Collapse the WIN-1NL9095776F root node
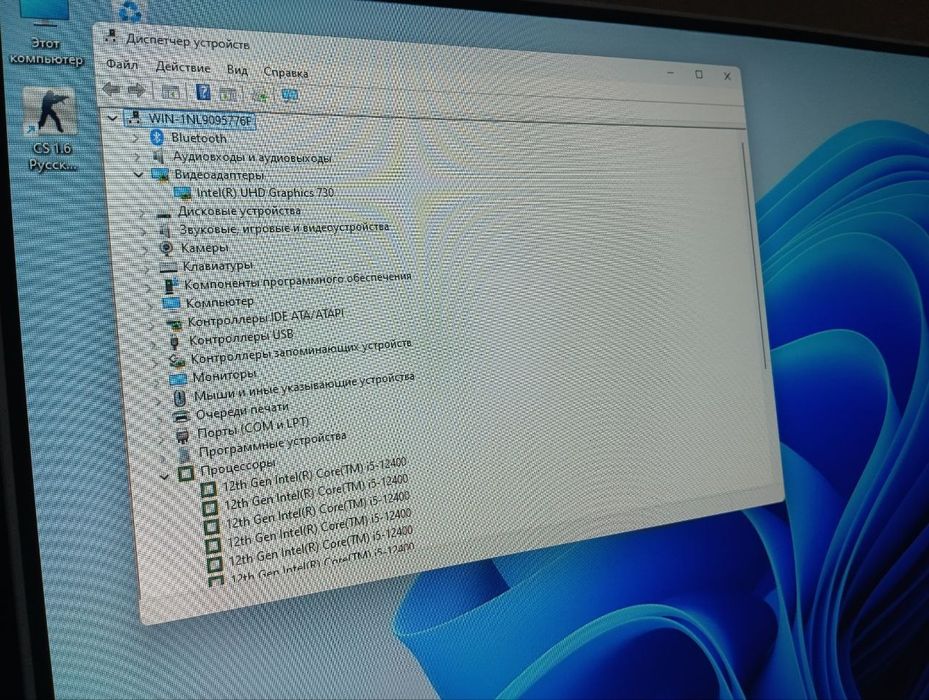 pyautogui.click(x=113, y=118)
